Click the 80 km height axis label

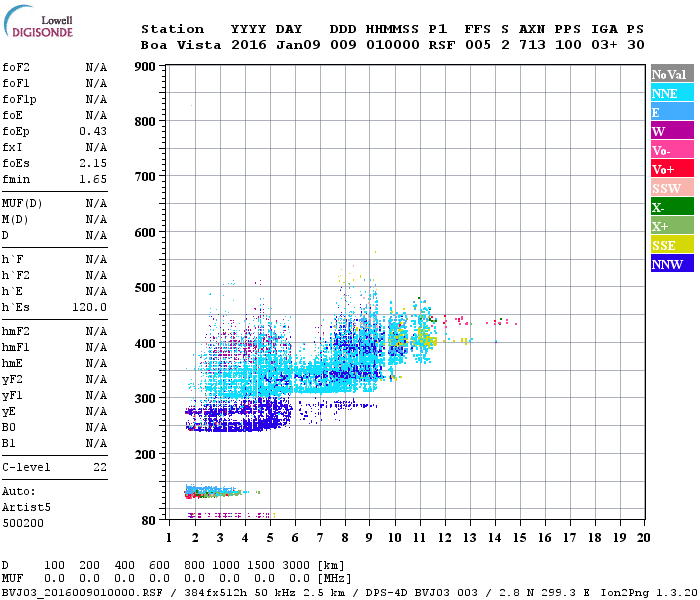click(x=149, y=521)
